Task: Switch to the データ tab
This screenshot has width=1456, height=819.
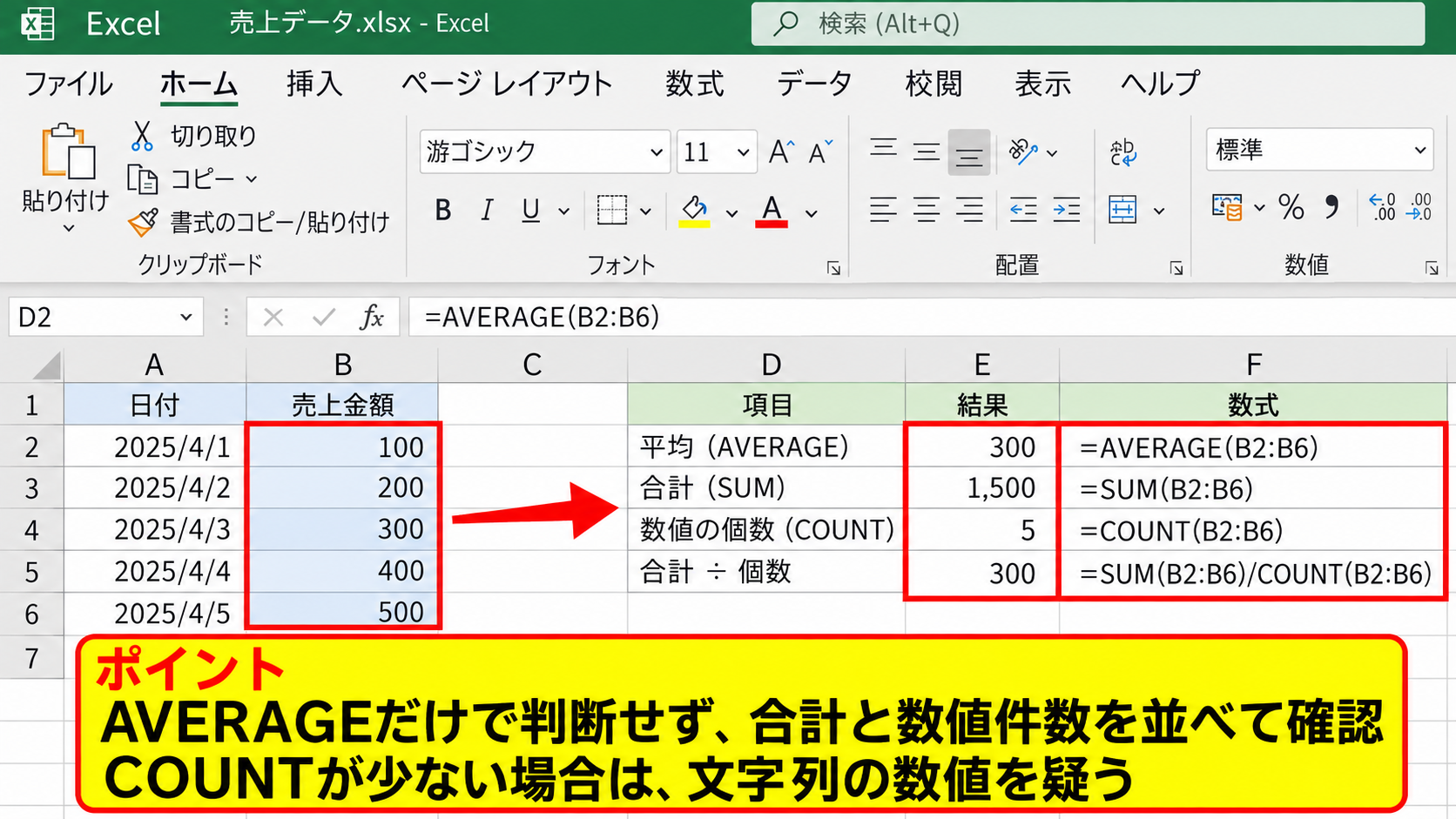Action: click(814, 84)
